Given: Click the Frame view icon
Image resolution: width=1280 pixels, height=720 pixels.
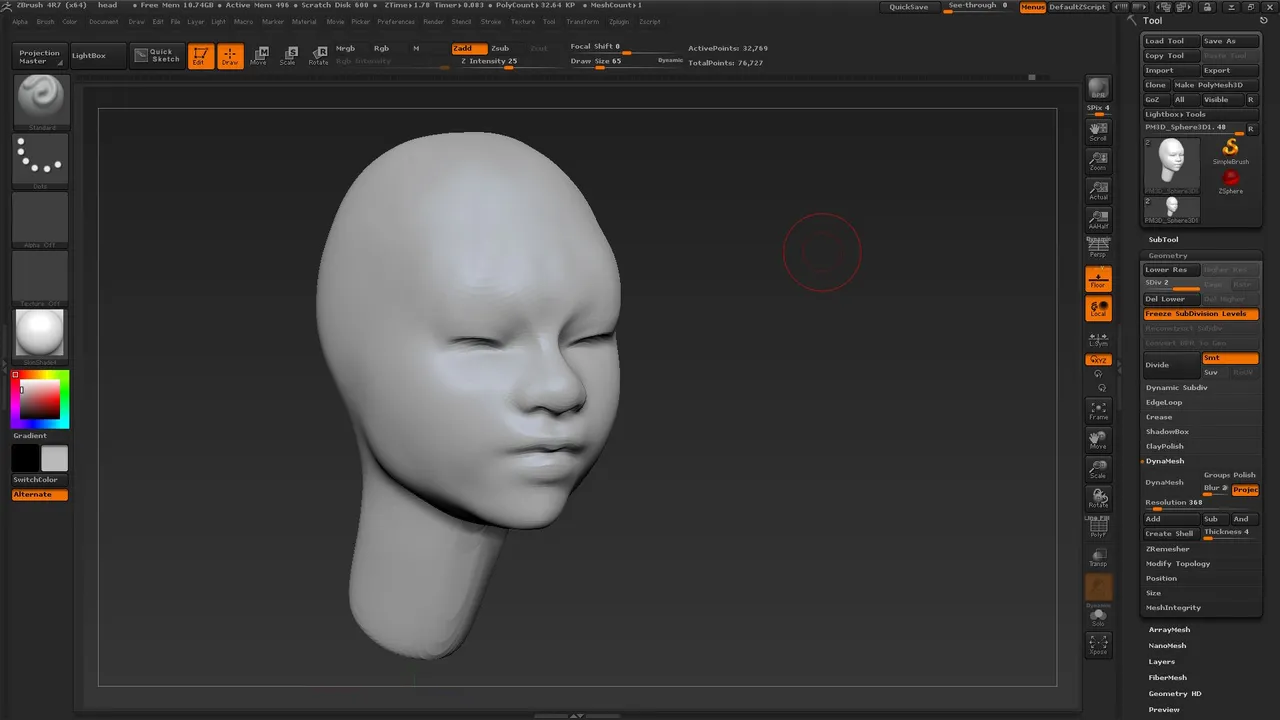Looking at the screenshot, I should 1098,411.
